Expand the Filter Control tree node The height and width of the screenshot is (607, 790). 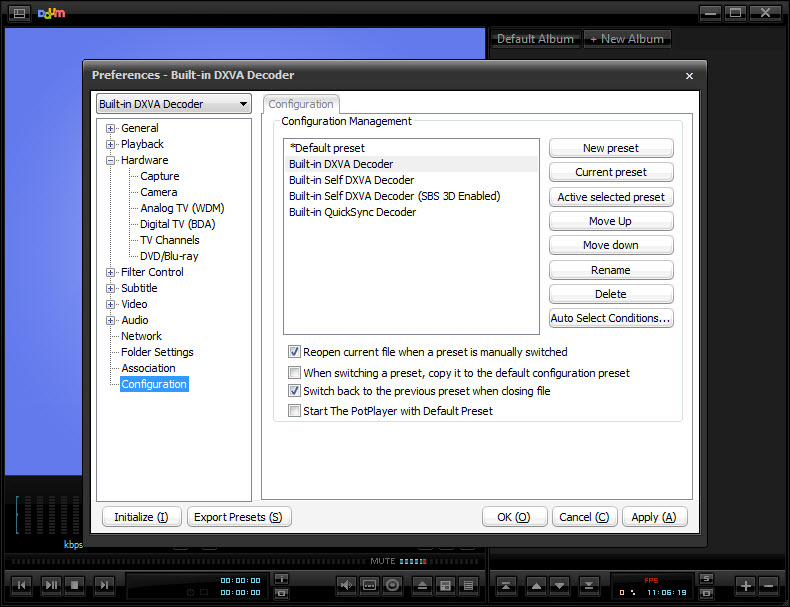point(110,273)
